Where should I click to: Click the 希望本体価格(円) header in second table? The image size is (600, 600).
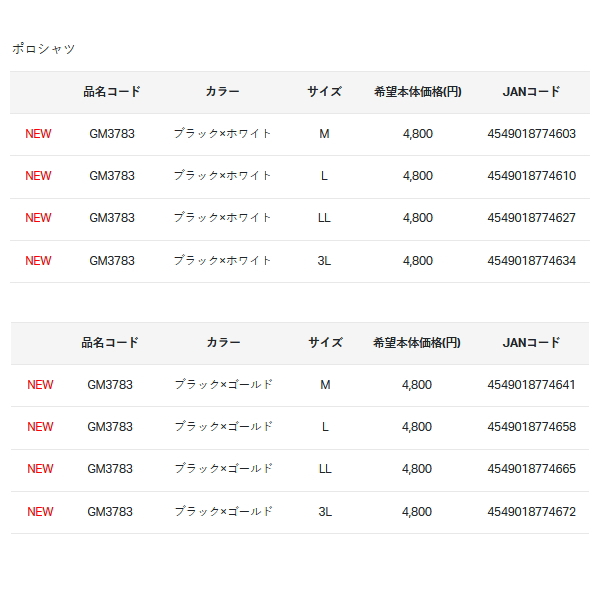coord(417,343)
